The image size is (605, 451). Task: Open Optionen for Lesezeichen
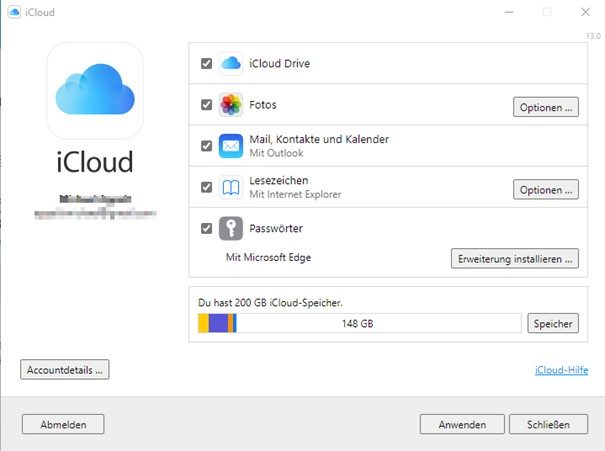tap(546, 189)
